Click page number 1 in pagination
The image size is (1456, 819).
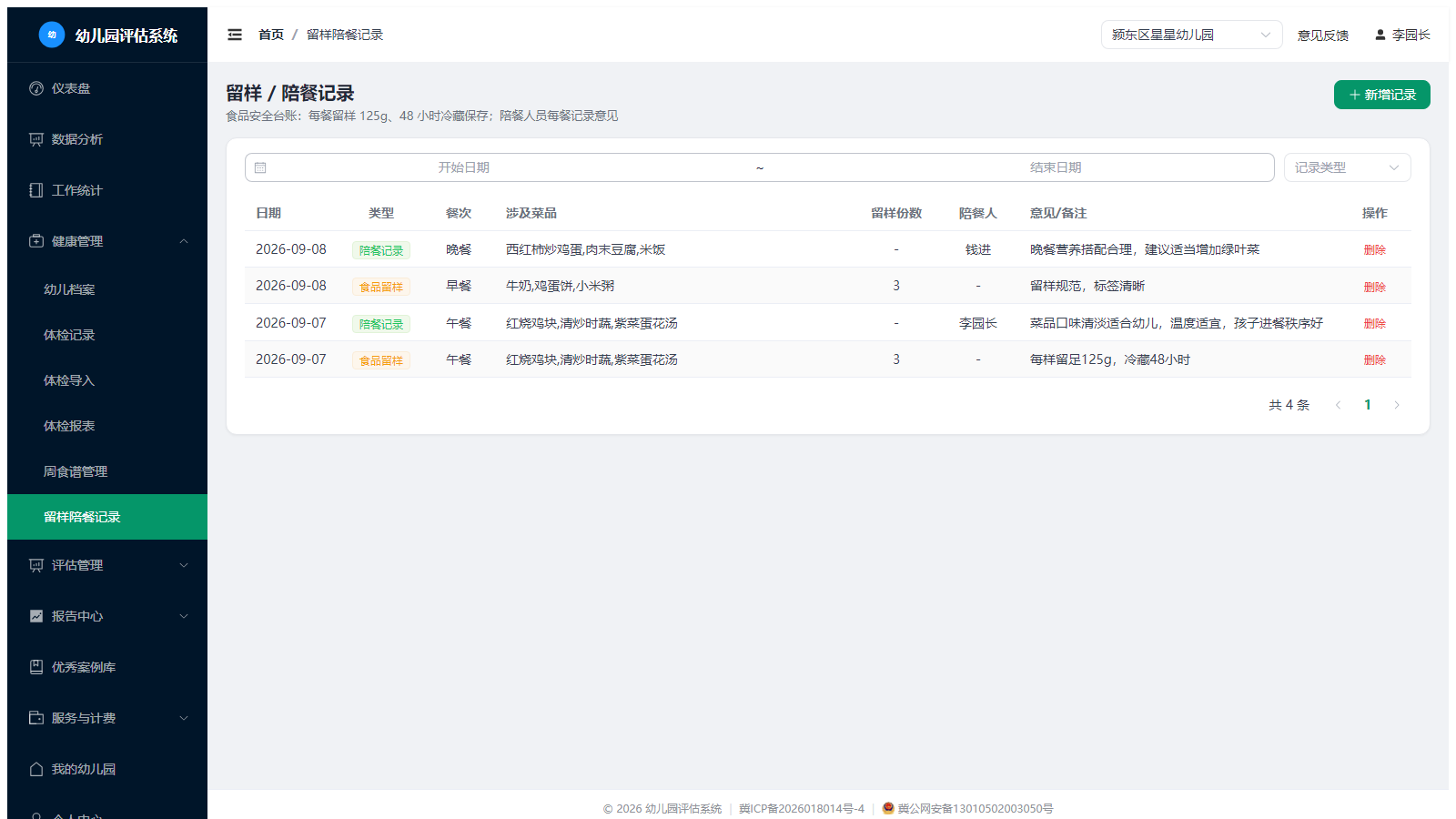click(x=1368, y=405)
